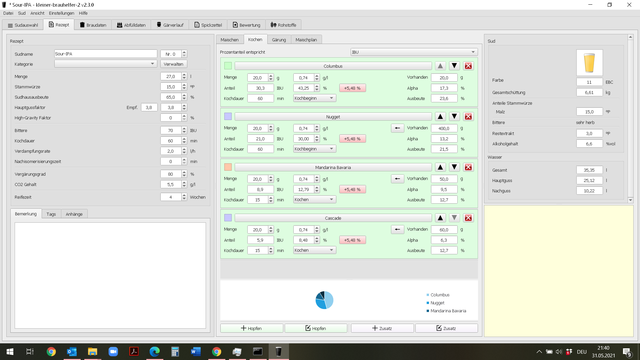Click the beer glass color image

pos(589,63)
